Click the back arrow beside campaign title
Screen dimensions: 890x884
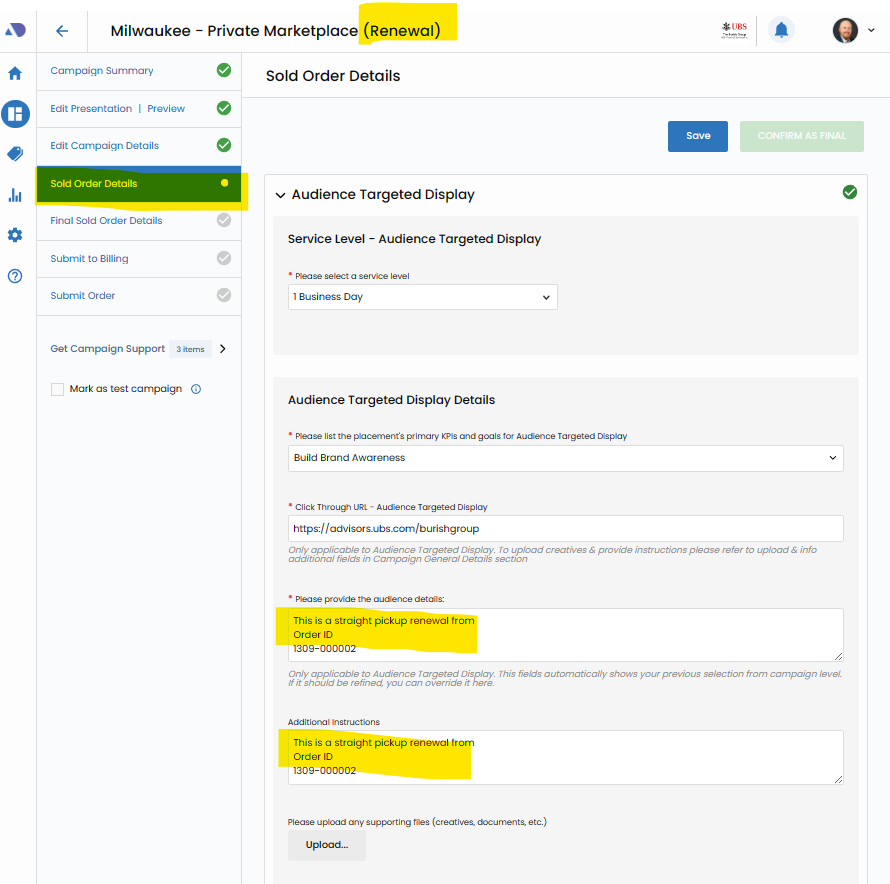click(x=62, y=31)
